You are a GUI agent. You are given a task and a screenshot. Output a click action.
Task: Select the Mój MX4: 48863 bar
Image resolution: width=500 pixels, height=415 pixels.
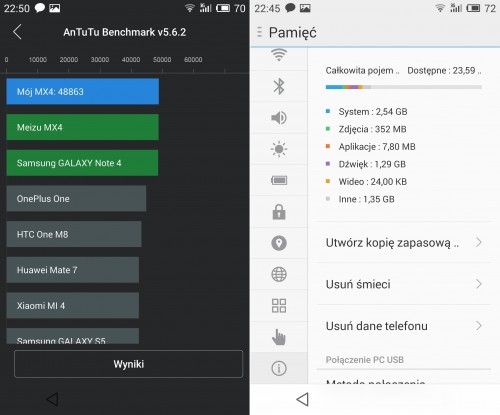[83, 92]
